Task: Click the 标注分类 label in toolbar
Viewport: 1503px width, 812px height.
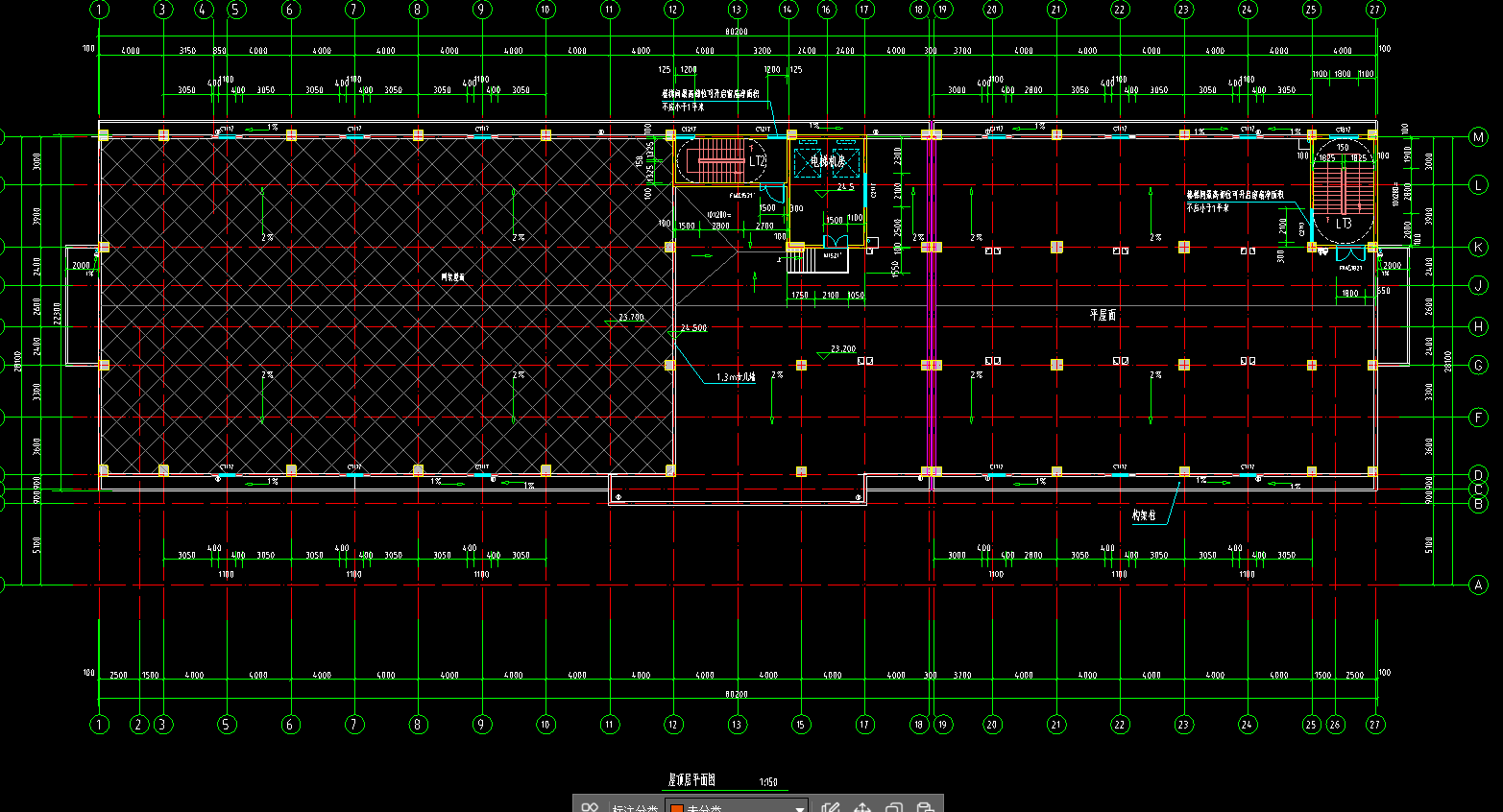Action: (635, 808)
